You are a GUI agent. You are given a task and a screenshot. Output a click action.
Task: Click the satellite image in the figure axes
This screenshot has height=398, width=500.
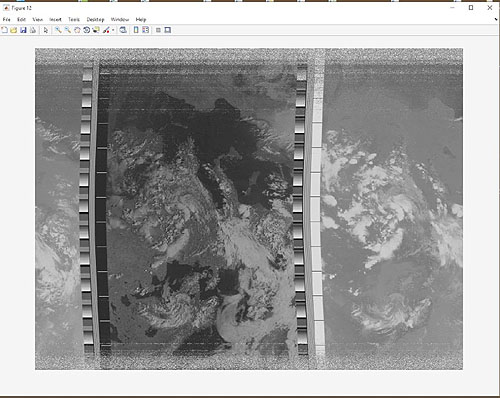point(249,209)
